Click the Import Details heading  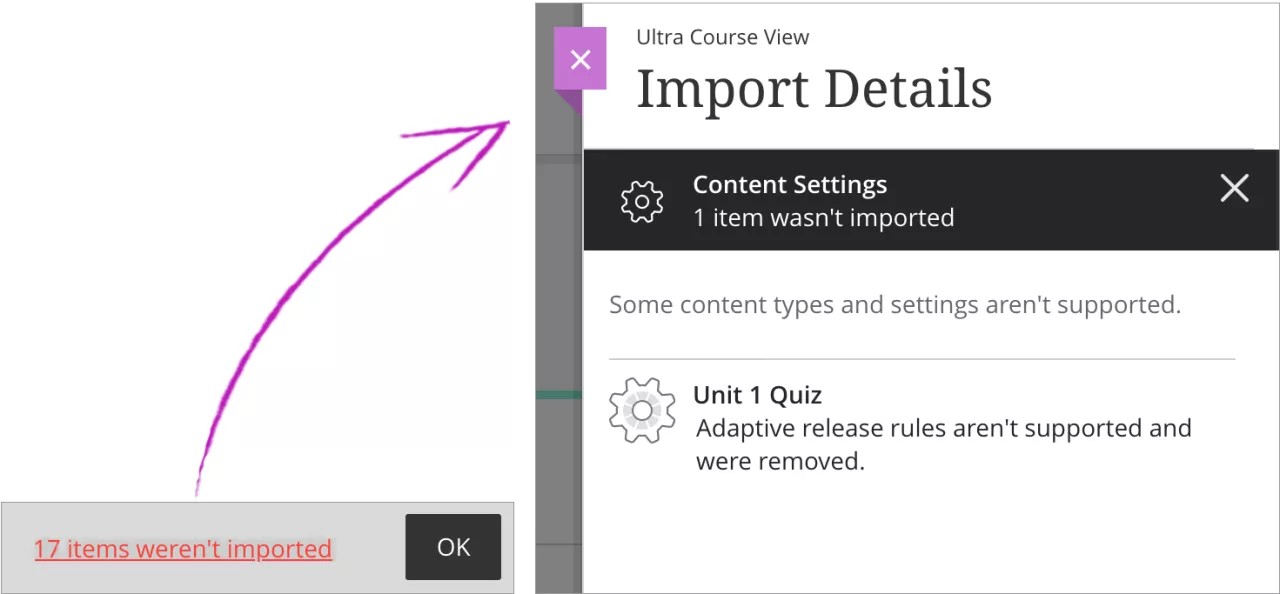813,89
